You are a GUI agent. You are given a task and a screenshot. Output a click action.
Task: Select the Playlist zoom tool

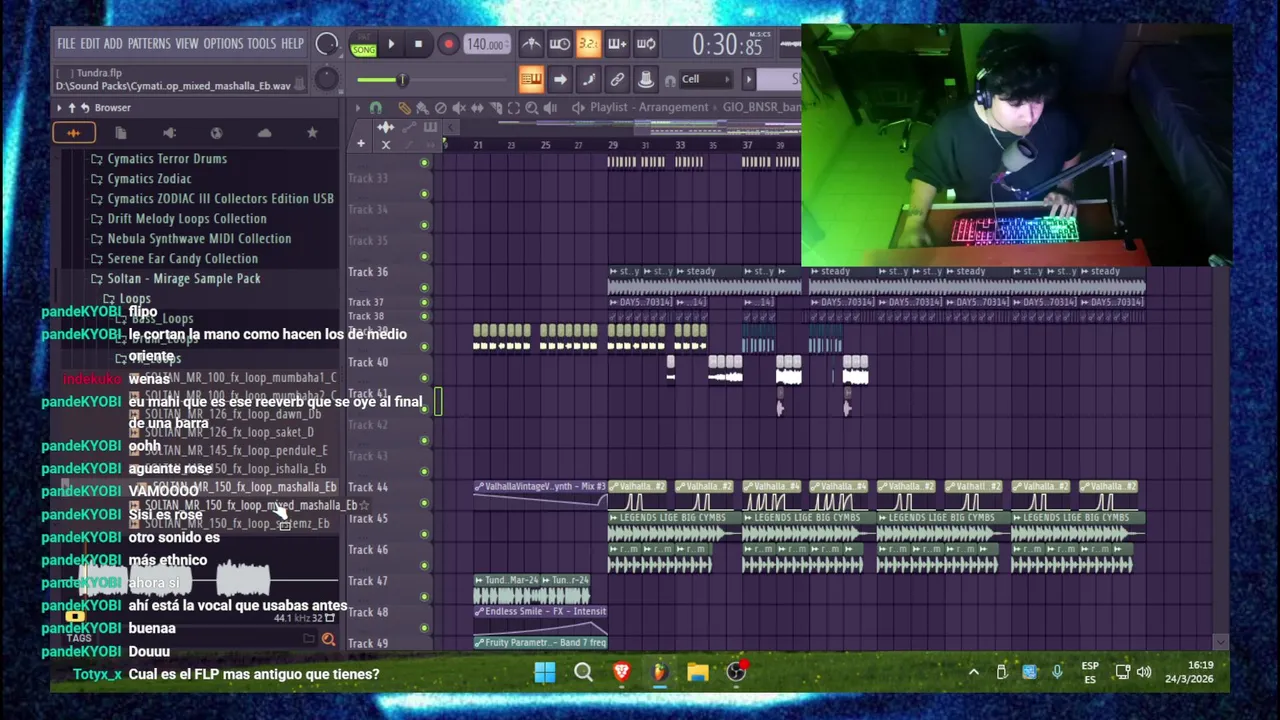(x=531, y=107)
